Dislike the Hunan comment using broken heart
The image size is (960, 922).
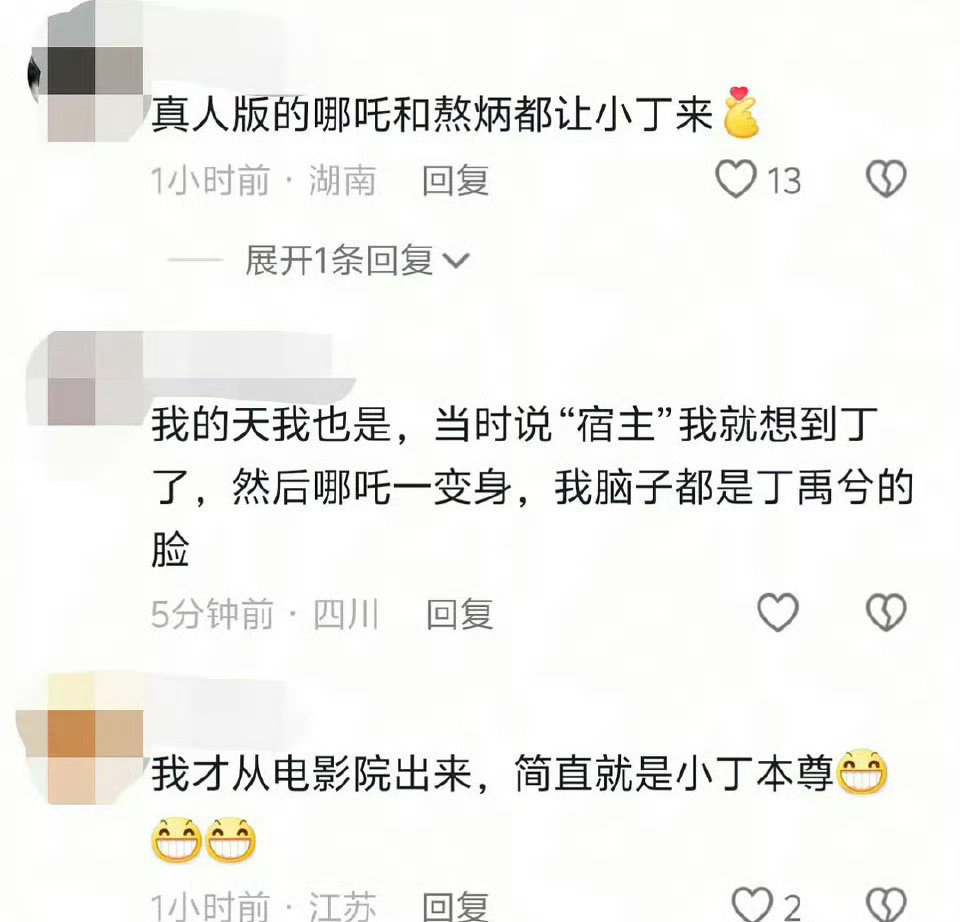[x=885, y=179]
